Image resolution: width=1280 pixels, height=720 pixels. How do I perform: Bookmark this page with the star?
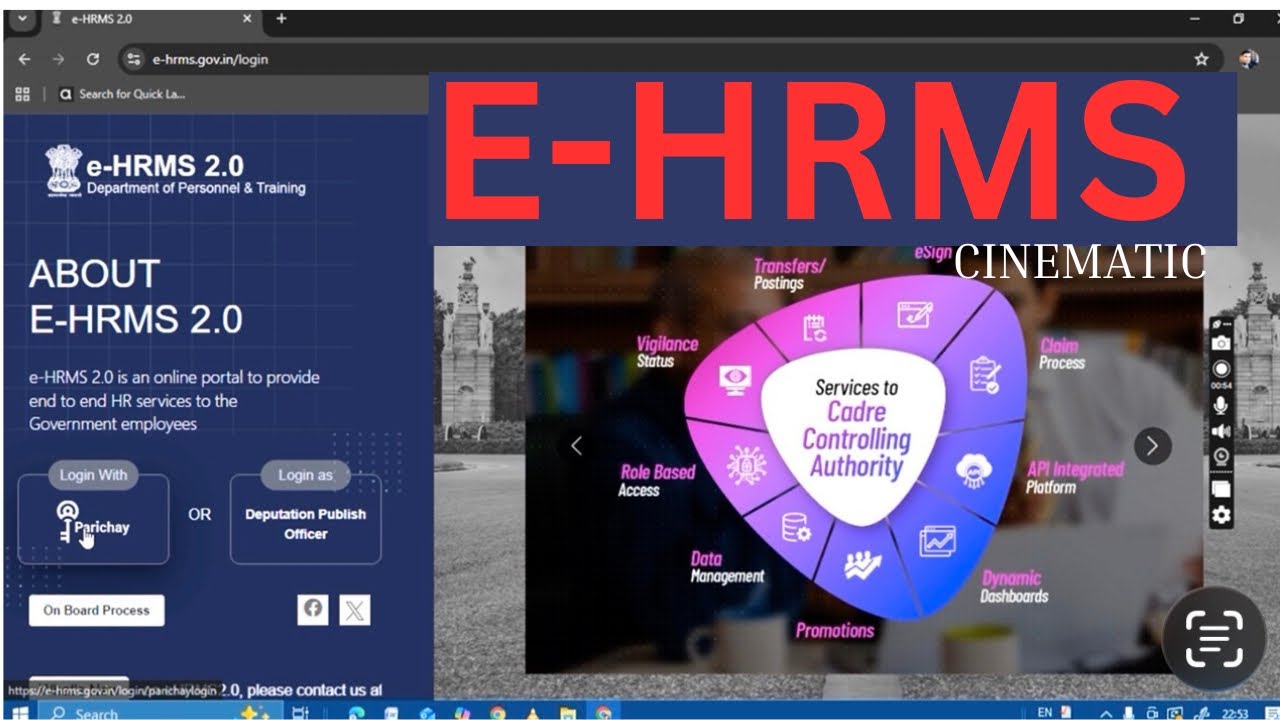(x=1201, y=59)
